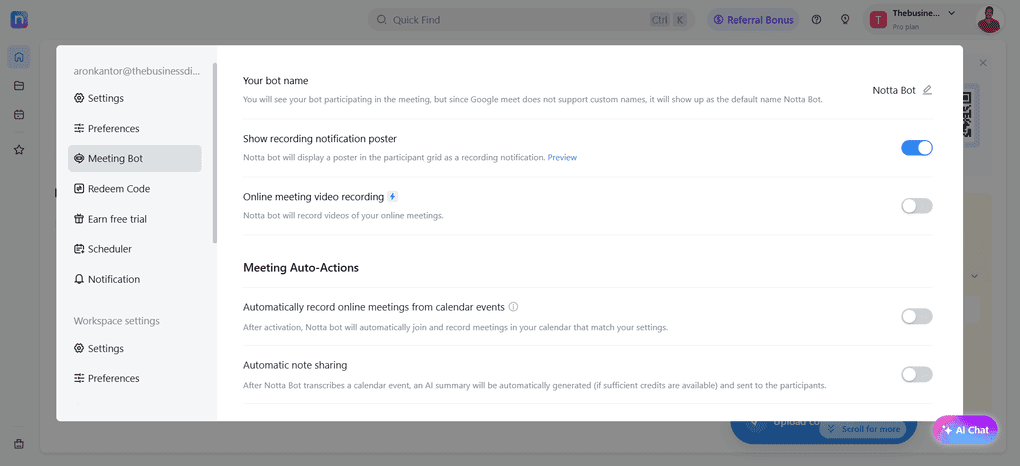Click the info icon beside calendar events setting
1020x466 pixels.
[x=513, y=307]
